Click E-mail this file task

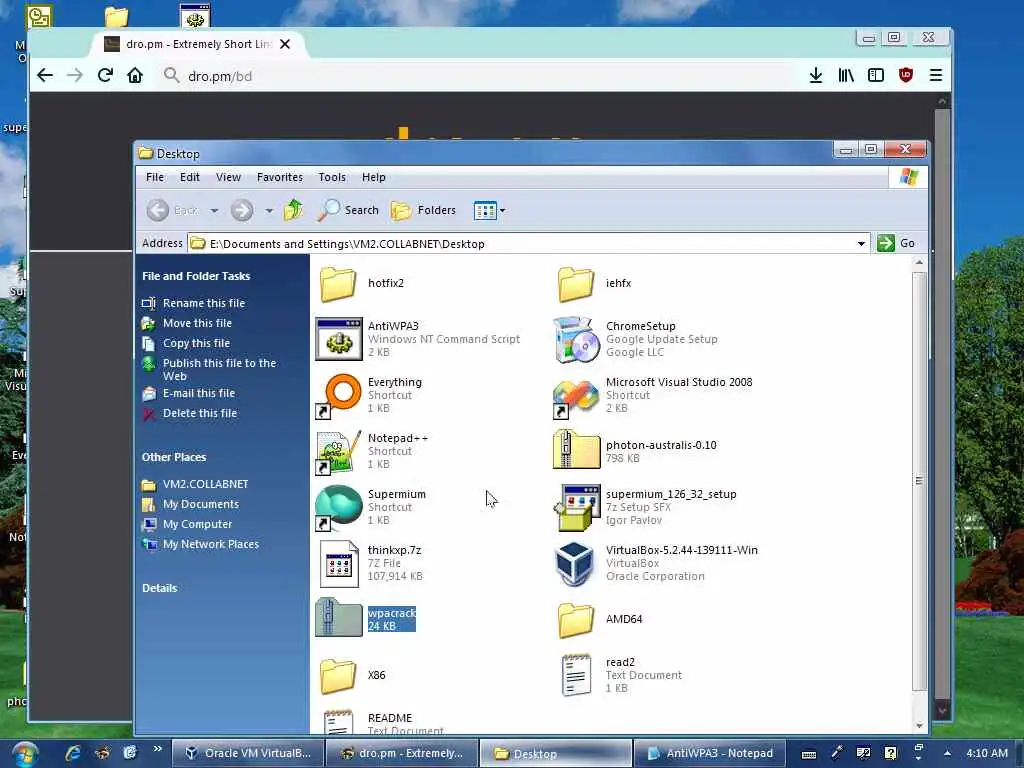(199, 393)
